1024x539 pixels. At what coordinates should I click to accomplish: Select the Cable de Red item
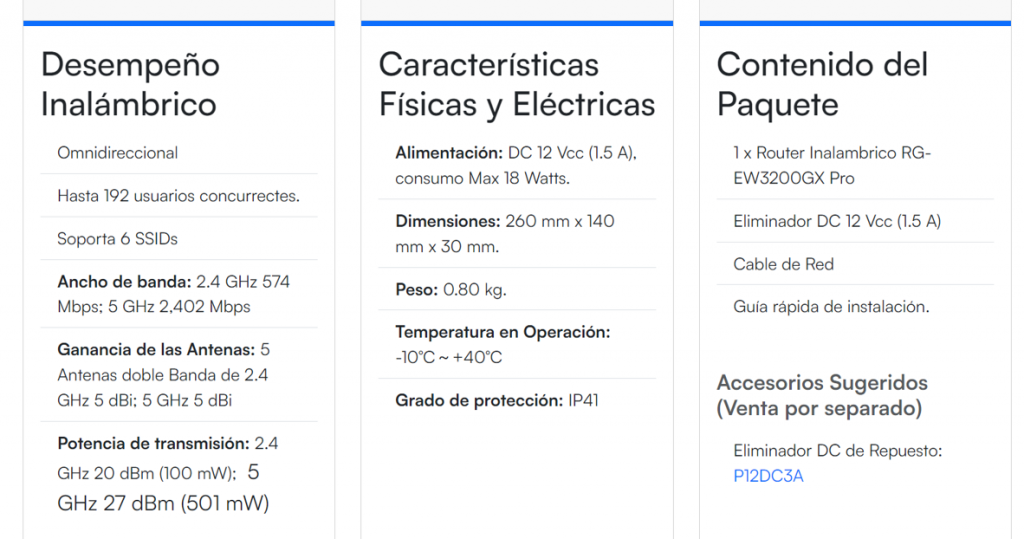point(783,264)
